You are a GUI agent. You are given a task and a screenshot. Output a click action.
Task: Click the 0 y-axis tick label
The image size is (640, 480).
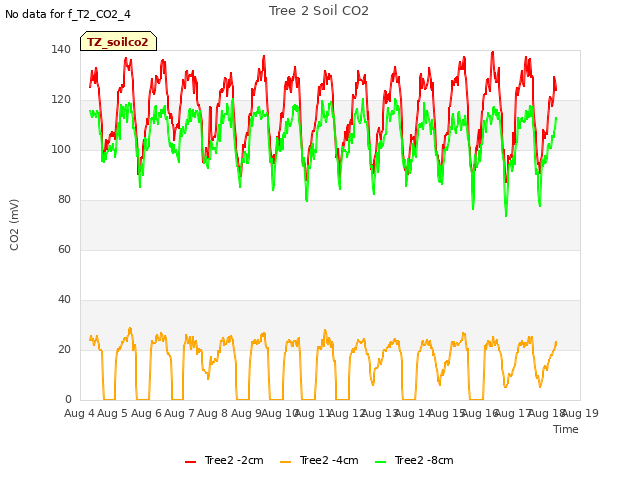pyautogui.click(x=68, y=399)
